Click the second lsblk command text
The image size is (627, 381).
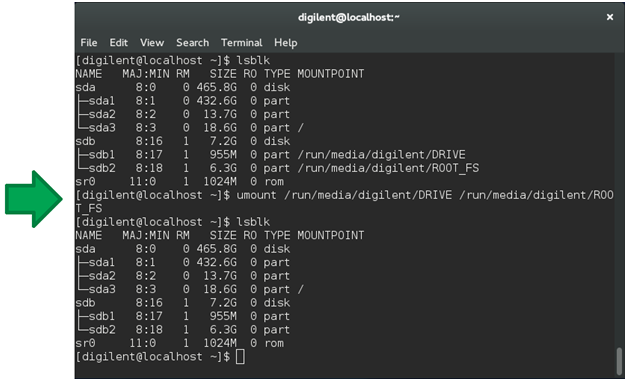tap(253, 222)
